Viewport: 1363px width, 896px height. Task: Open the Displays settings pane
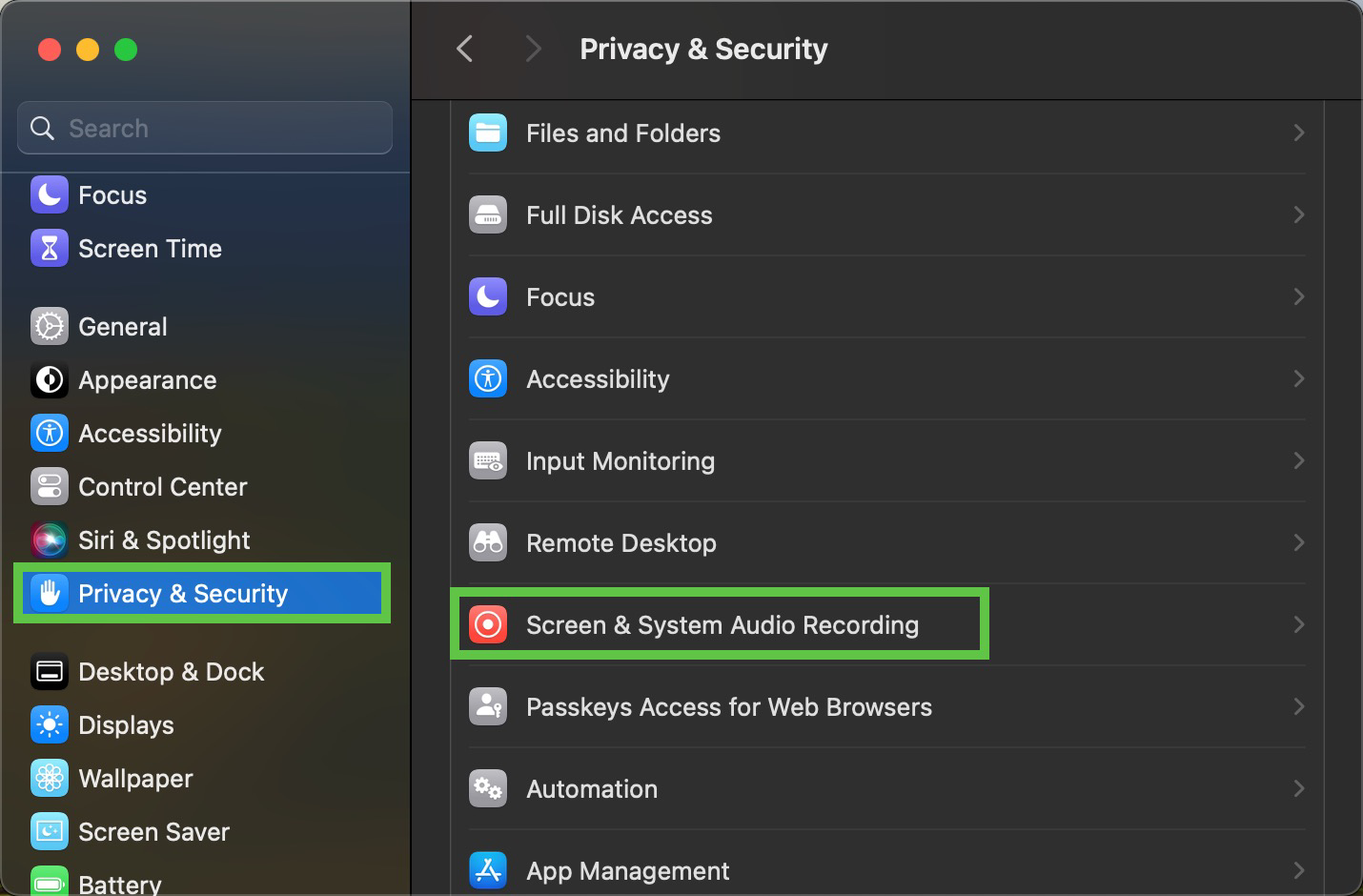click(x=126, y=725)
